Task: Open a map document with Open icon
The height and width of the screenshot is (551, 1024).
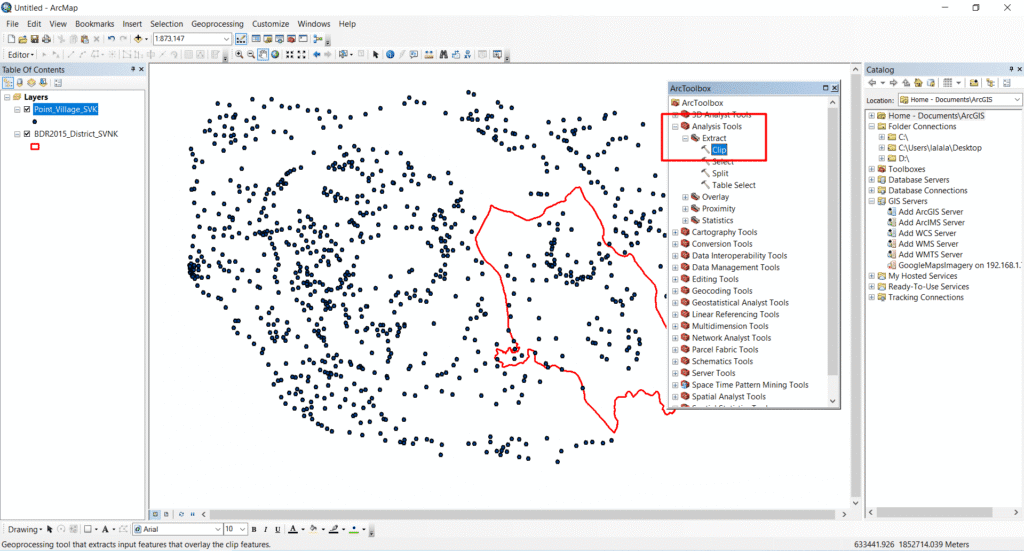Action: (x=22, y=39)
